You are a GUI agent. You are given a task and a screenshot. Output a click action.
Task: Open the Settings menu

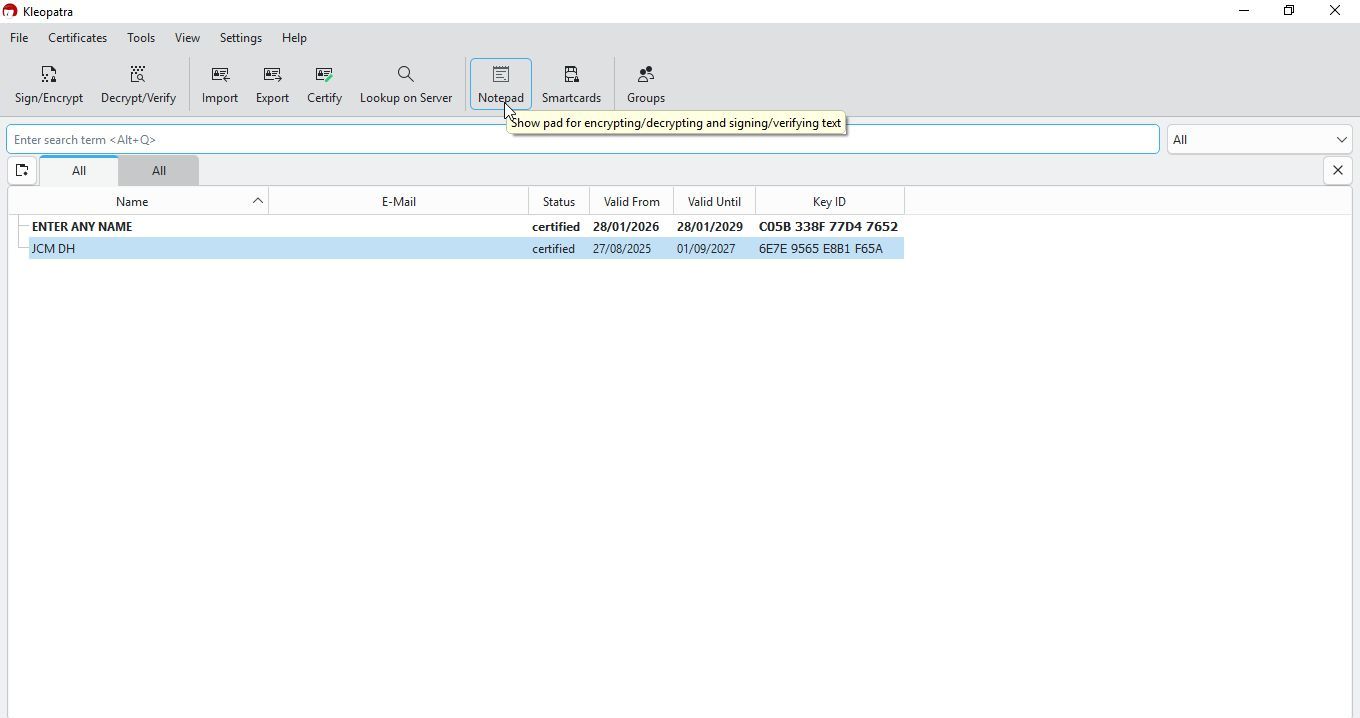tap(241, 38)
